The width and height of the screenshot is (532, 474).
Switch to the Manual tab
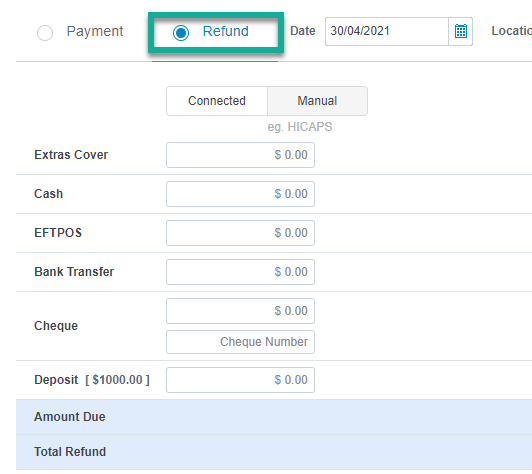(x=317, y=101)
